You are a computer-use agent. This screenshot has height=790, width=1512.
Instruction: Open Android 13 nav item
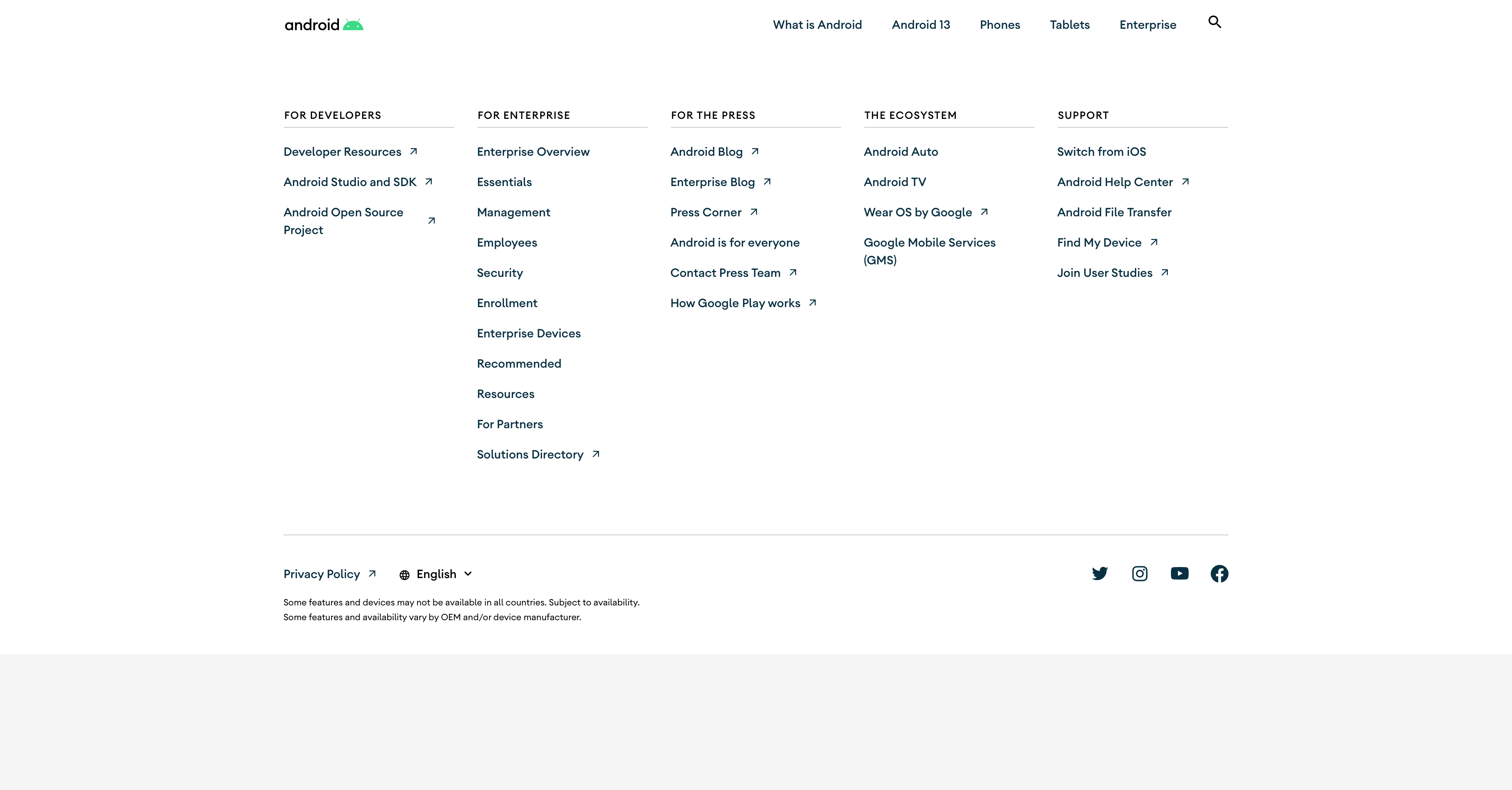point(921,25)
